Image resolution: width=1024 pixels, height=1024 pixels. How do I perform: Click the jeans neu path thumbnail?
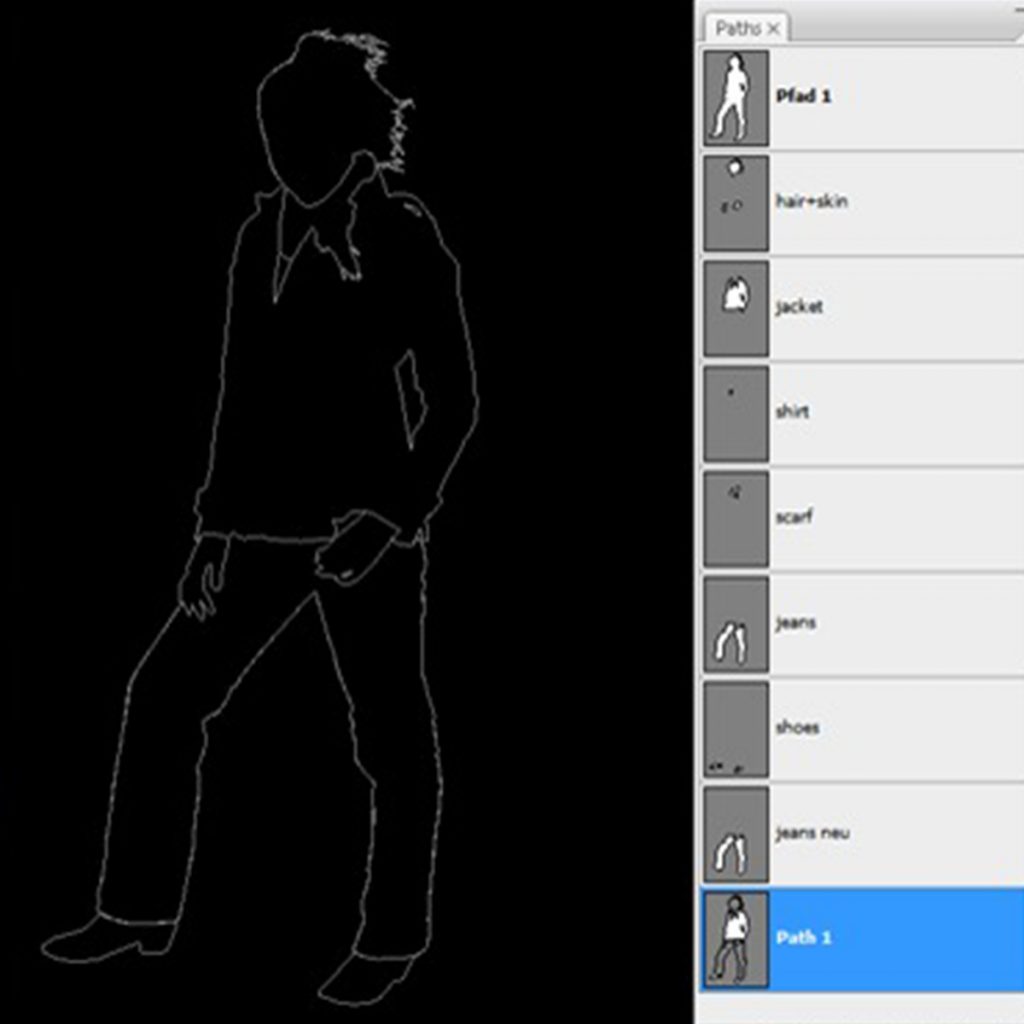pos(736,834)
